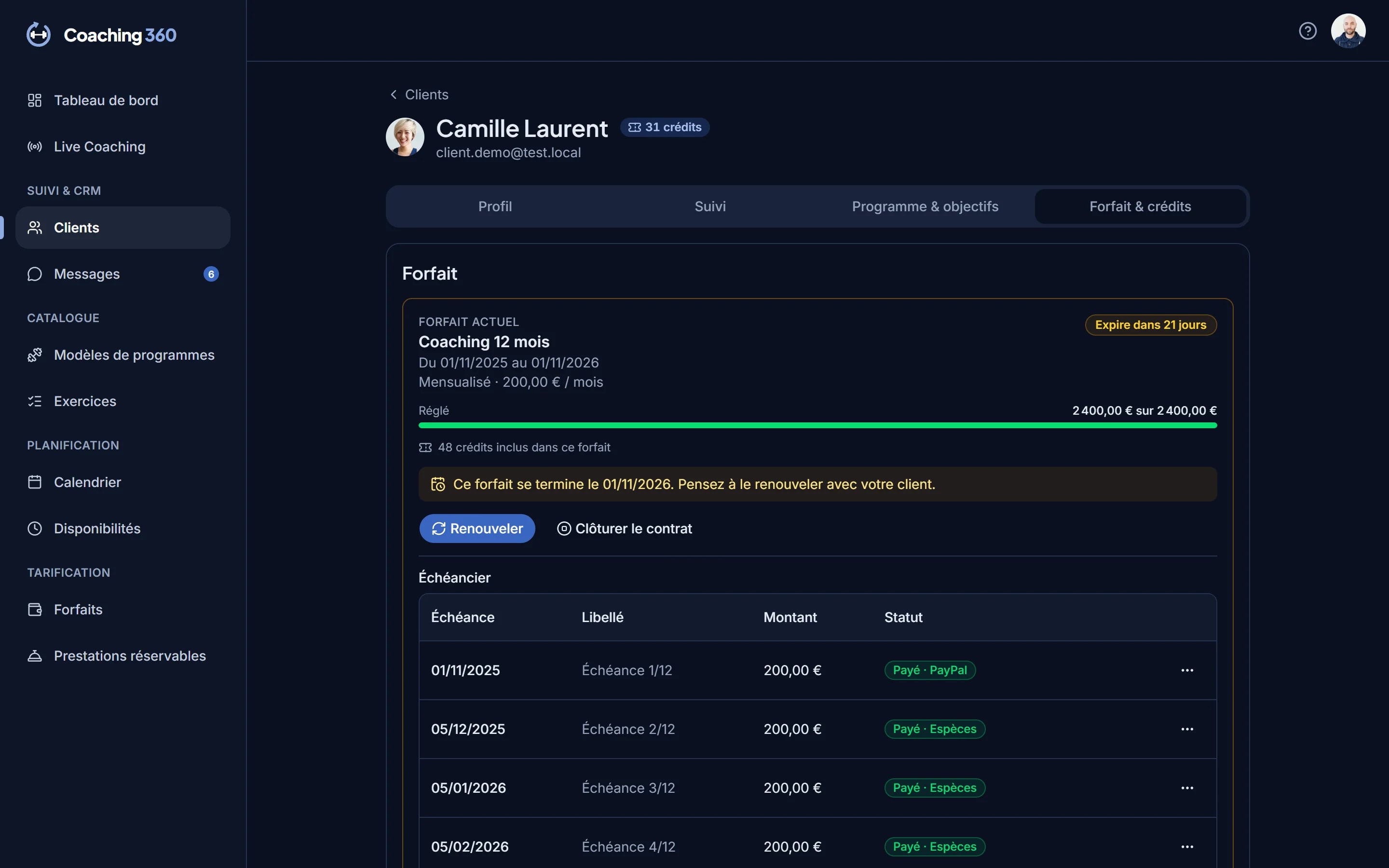Open the help question mark icon
Viewport: 1389px width, 868px height.
(1307, 30)
